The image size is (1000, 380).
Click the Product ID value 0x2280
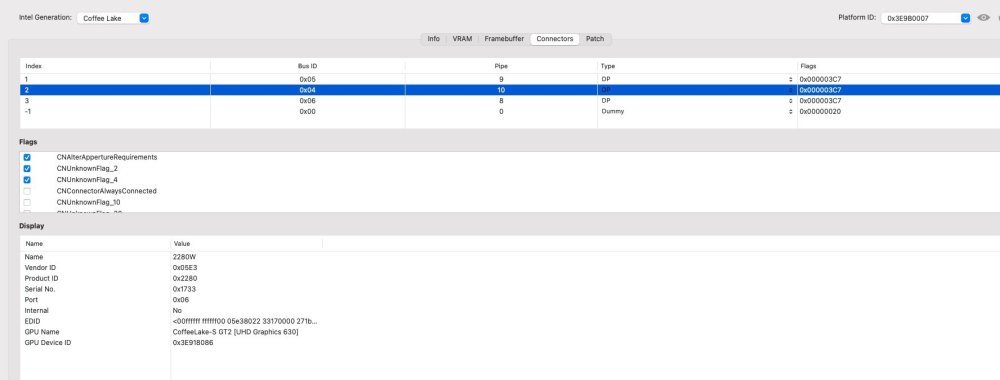pos(186,279)
